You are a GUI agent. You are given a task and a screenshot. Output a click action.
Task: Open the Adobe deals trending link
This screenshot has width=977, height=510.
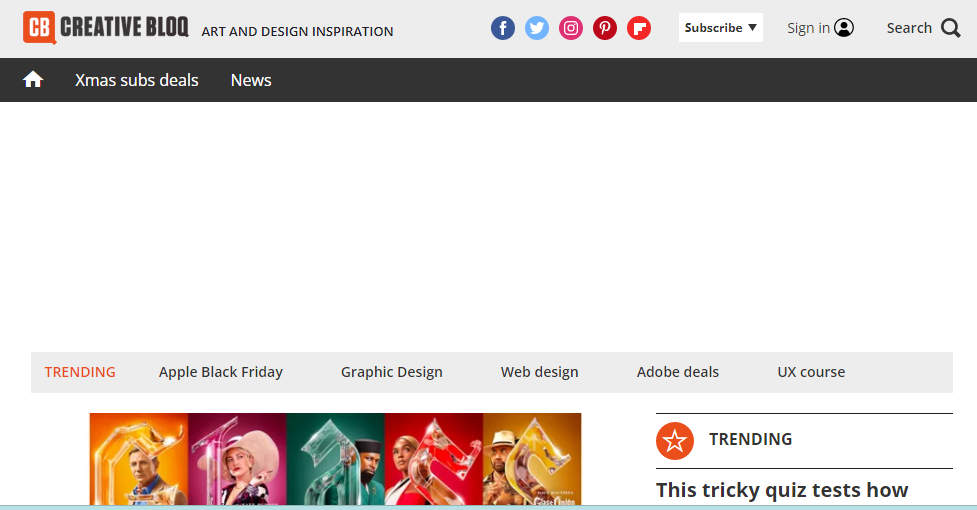point(678,372)
